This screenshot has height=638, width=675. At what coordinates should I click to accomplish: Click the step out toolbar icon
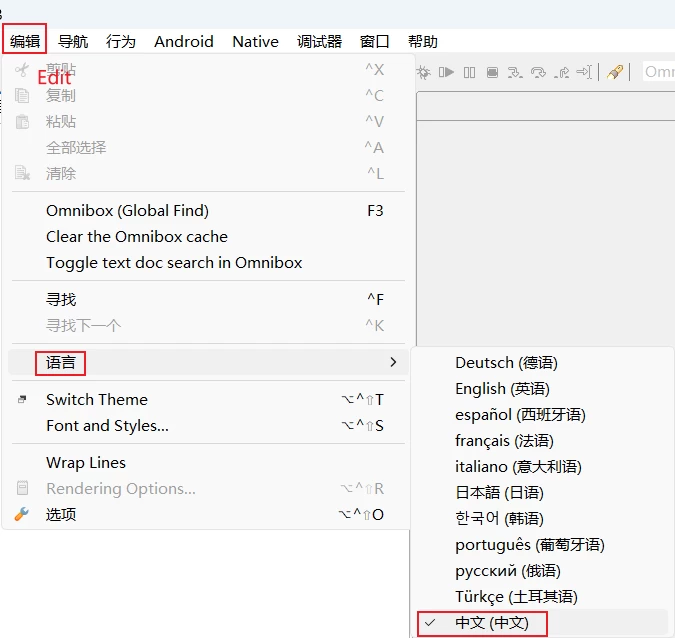pyautogui.click(x=562, y=72)
